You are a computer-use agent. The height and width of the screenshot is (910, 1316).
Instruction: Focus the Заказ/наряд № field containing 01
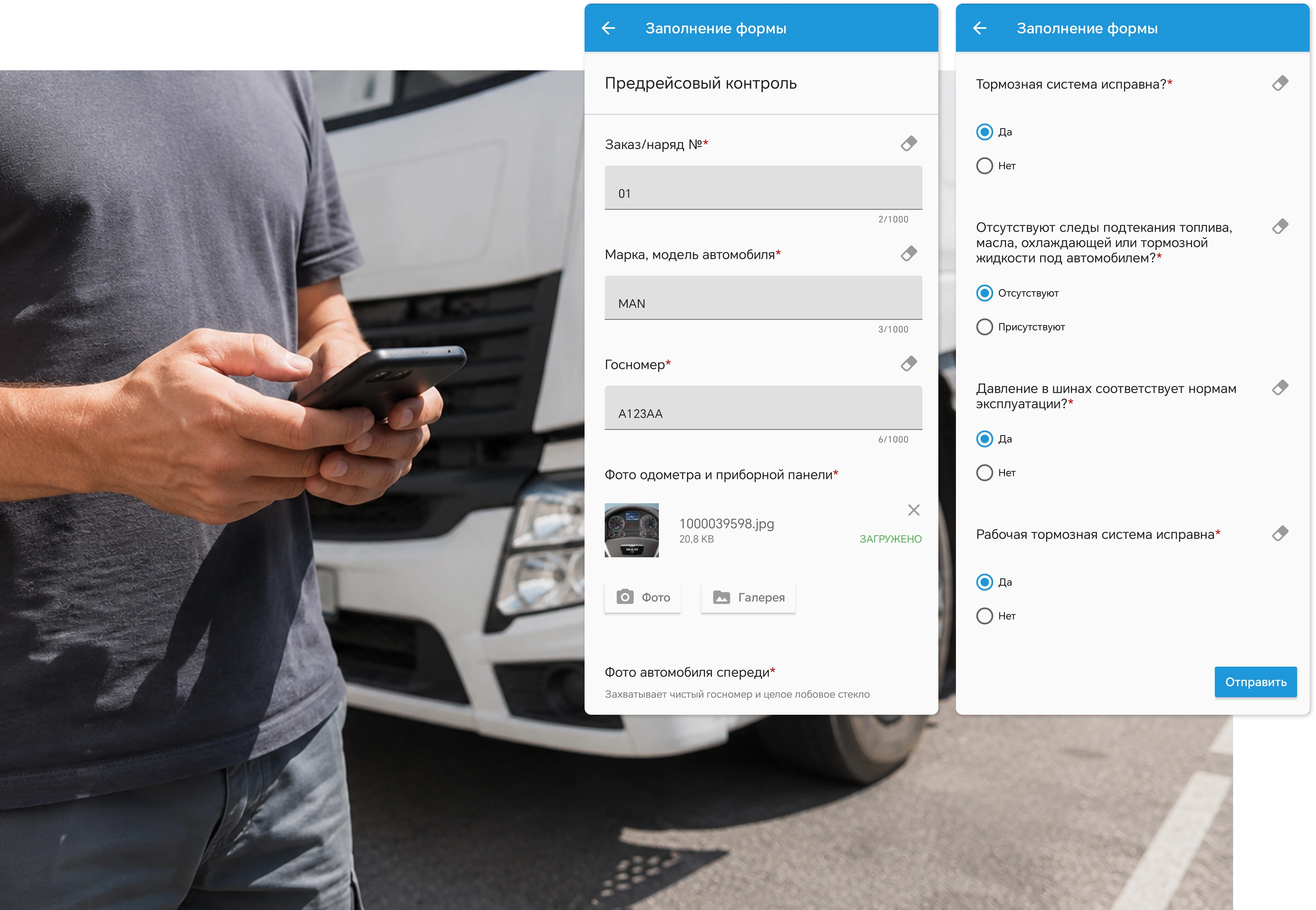(764, 188)
